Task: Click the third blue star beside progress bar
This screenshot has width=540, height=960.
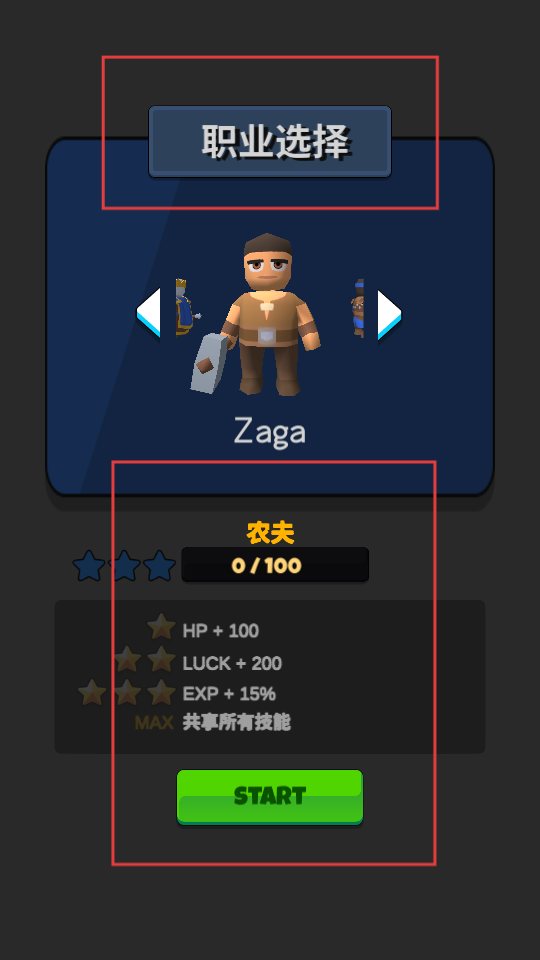Action: 160,565
